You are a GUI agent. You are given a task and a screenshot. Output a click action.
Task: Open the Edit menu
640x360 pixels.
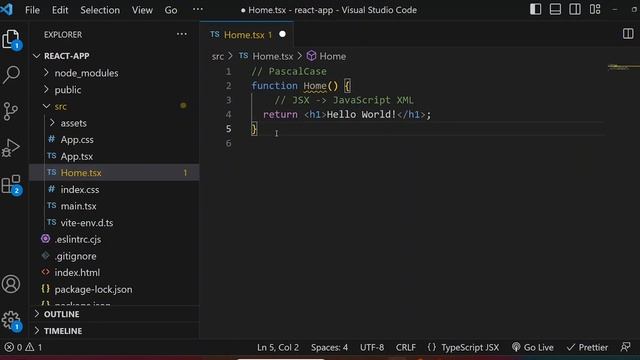[x=60, y=10]
